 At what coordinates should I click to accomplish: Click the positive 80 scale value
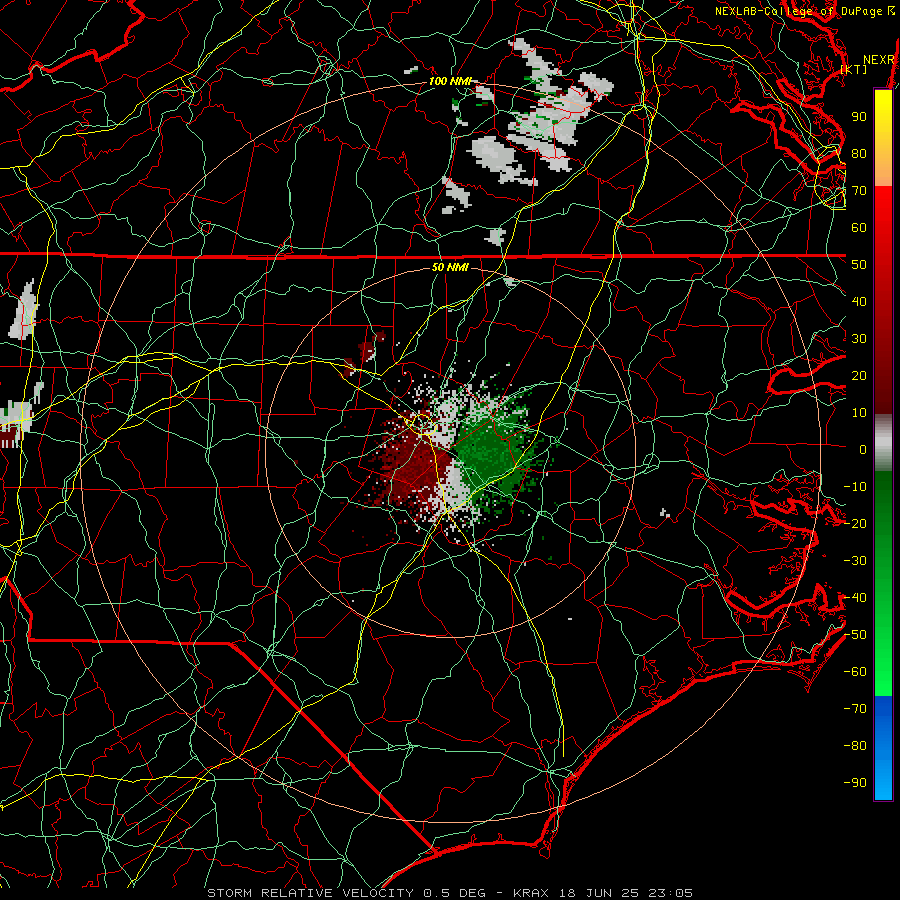[x=859, y=153]
